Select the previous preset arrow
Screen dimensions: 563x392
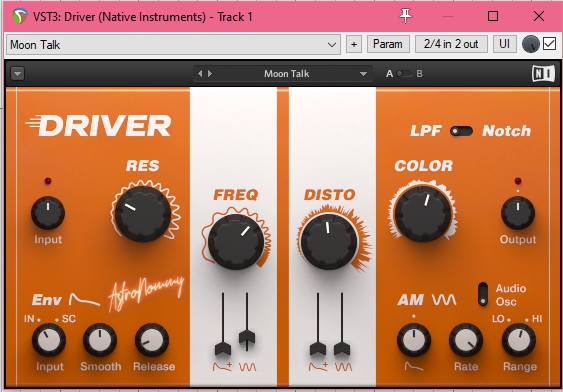click(200, 74)
